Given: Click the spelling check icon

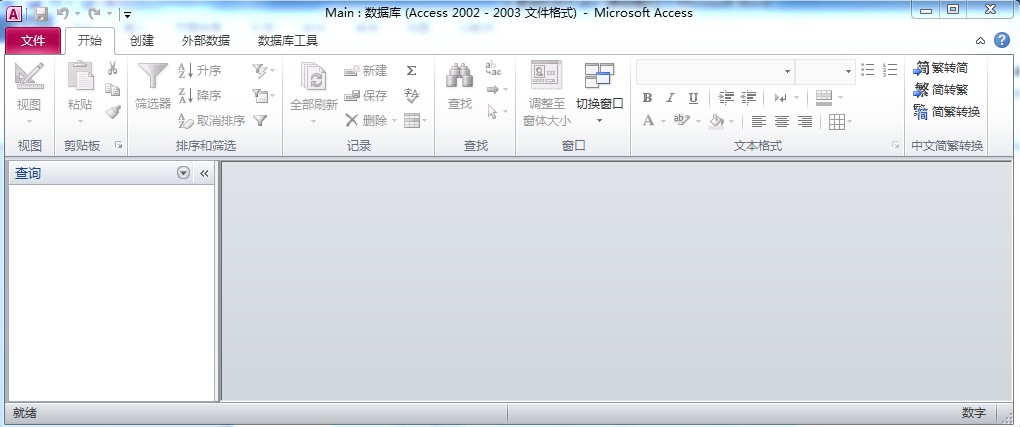Looking at the screenshot, I should (x=411, y=96).
